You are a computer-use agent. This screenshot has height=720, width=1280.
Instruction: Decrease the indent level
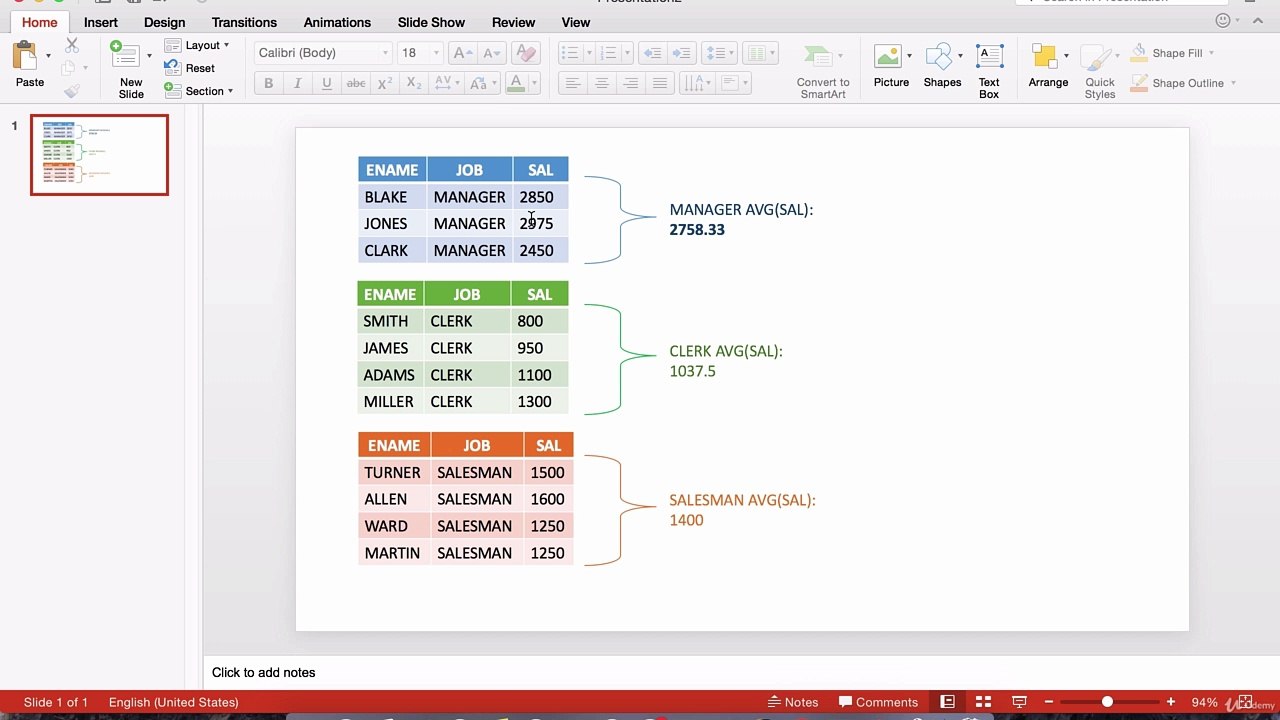652,53
